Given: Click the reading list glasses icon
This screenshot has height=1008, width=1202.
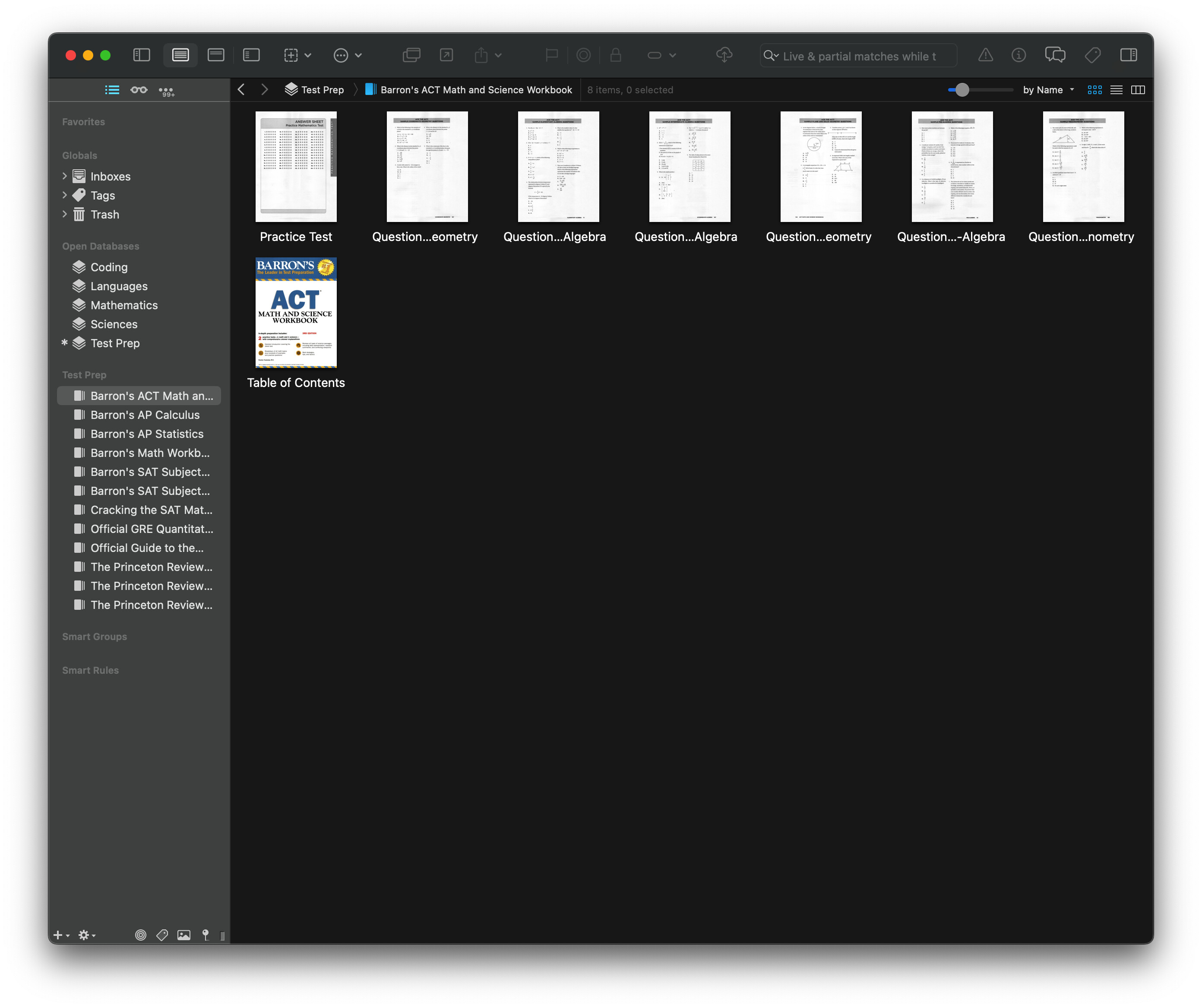Looking at the screenshot, I should pyautogui.click(x=139, y=90).
